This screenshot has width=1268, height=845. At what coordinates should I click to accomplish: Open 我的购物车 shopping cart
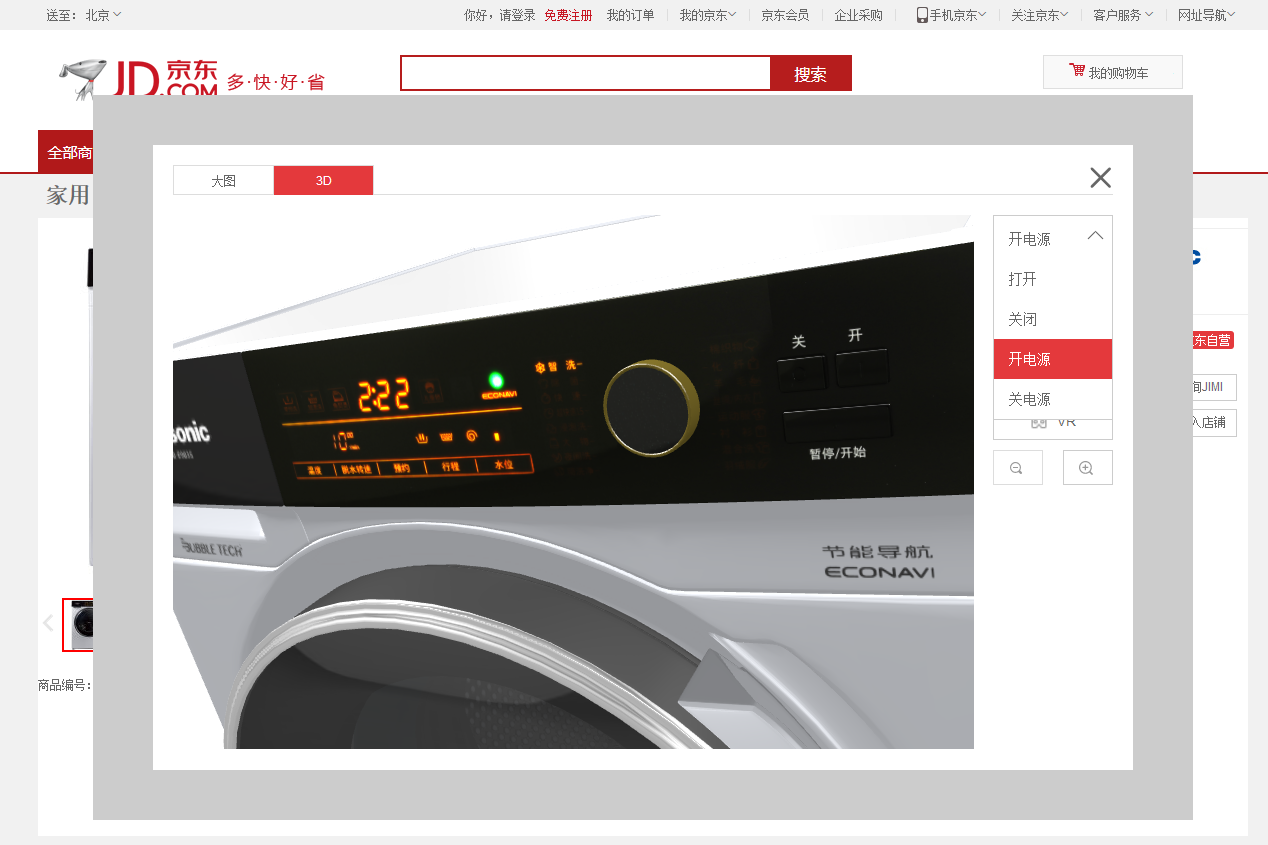(x=1112, y=72)
